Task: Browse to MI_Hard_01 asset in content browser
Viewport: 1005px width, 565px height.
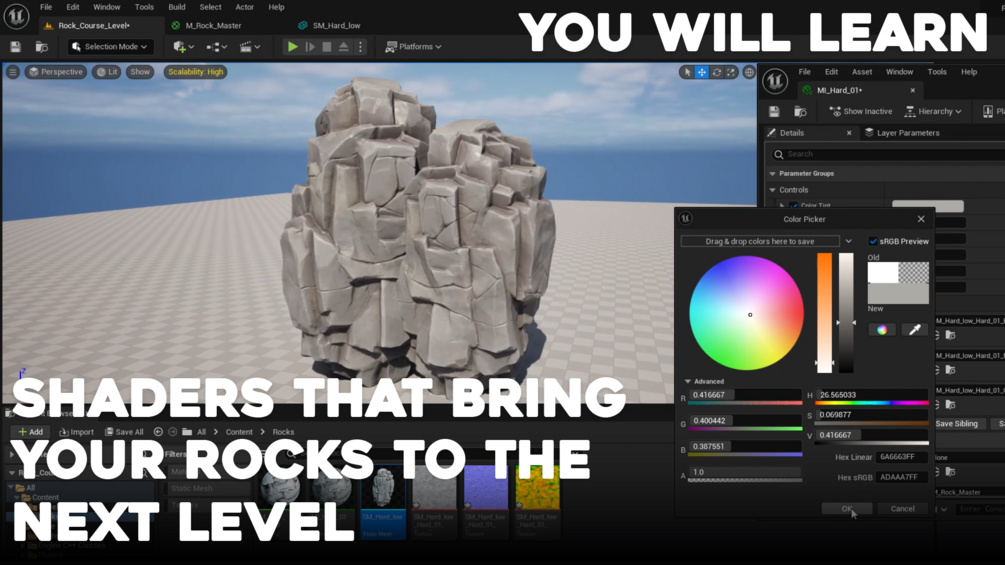Action: [800, 111]
